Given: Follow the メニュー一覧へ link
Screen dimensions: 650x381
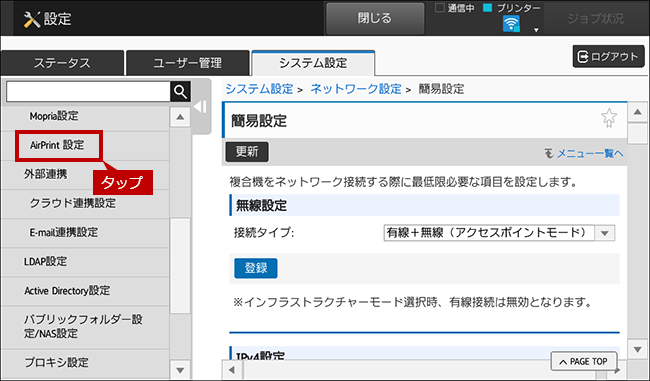Looking at the screenshot, I should point(590,153).
